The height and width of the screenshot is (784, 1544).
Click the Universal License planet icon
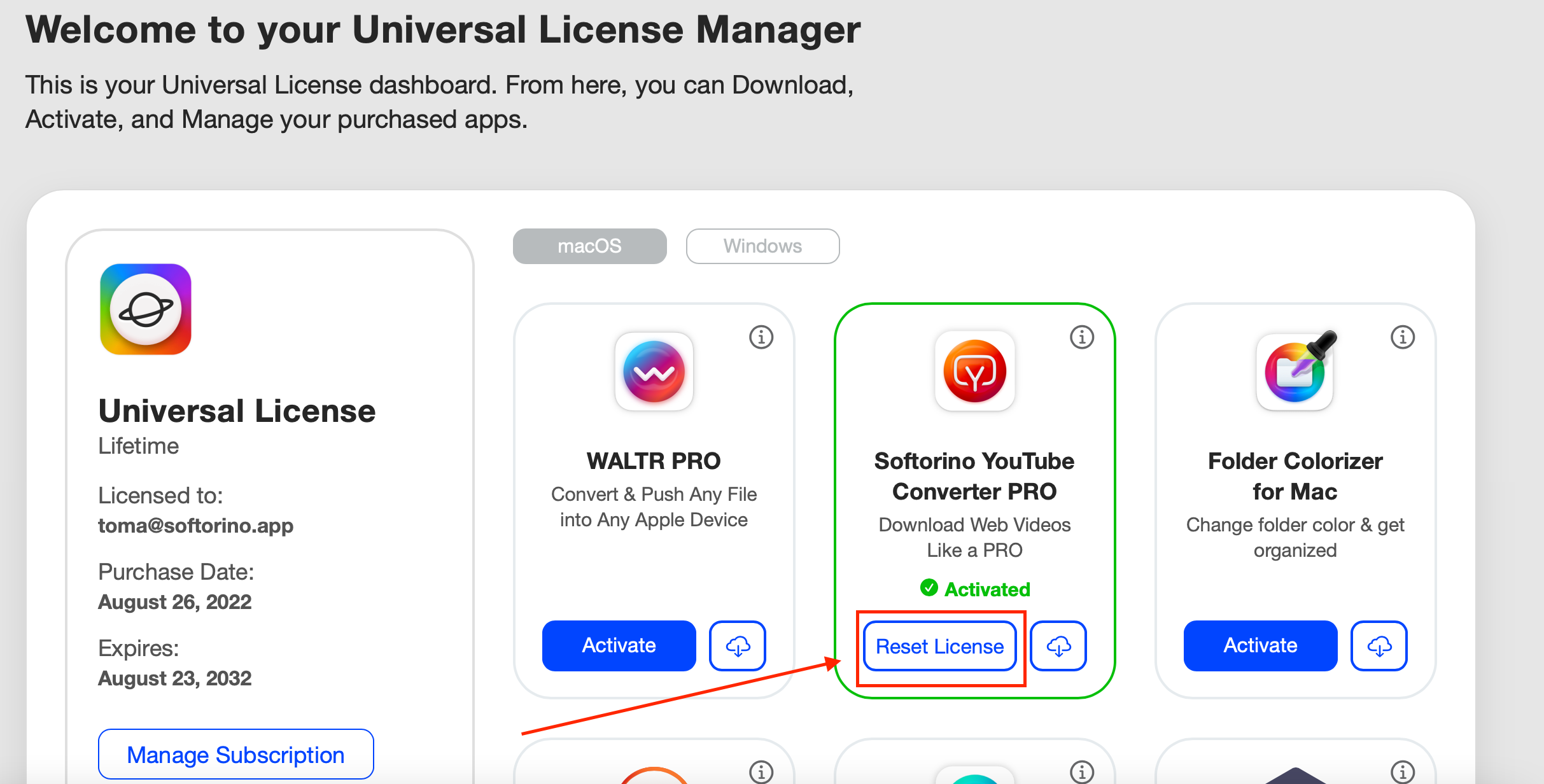coord(146,309)
